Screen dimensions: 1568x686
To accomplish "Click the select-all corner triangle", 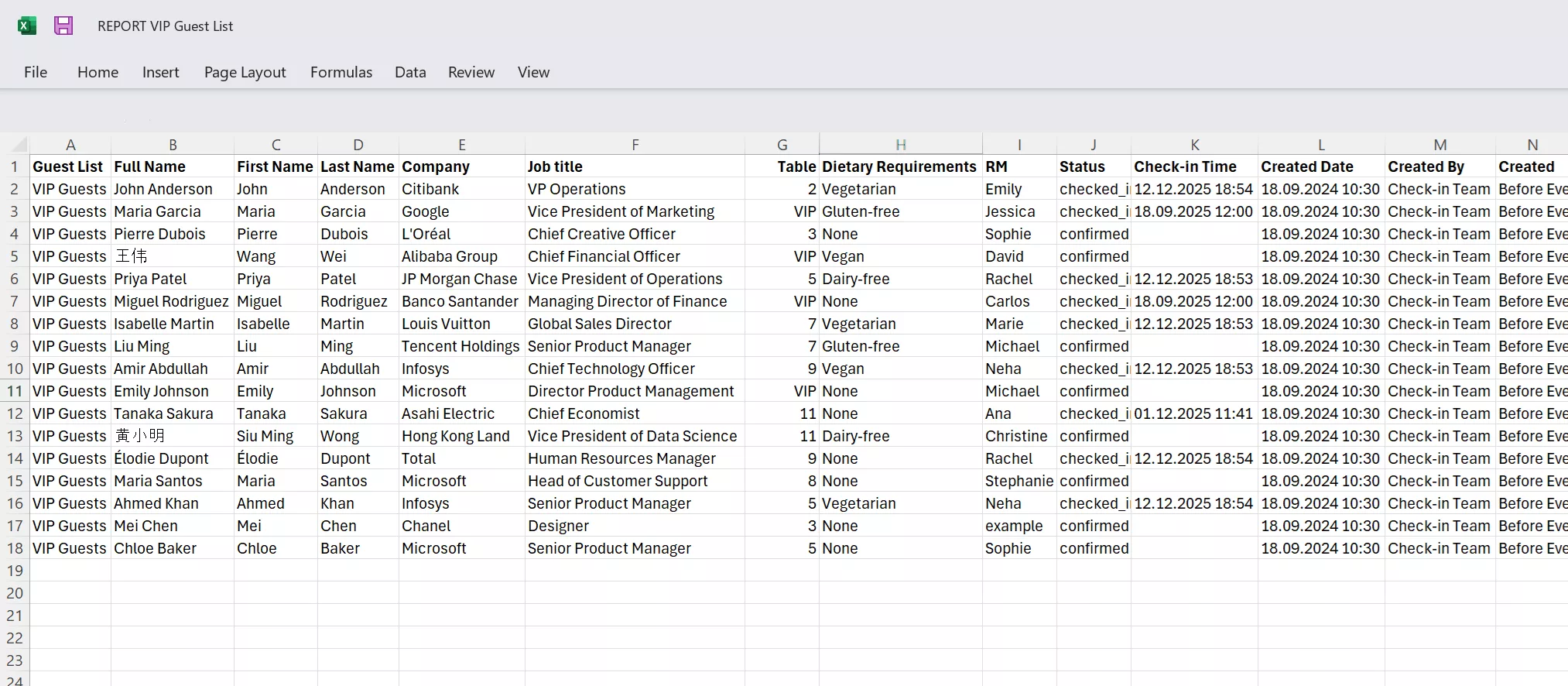I will (19, 145).
